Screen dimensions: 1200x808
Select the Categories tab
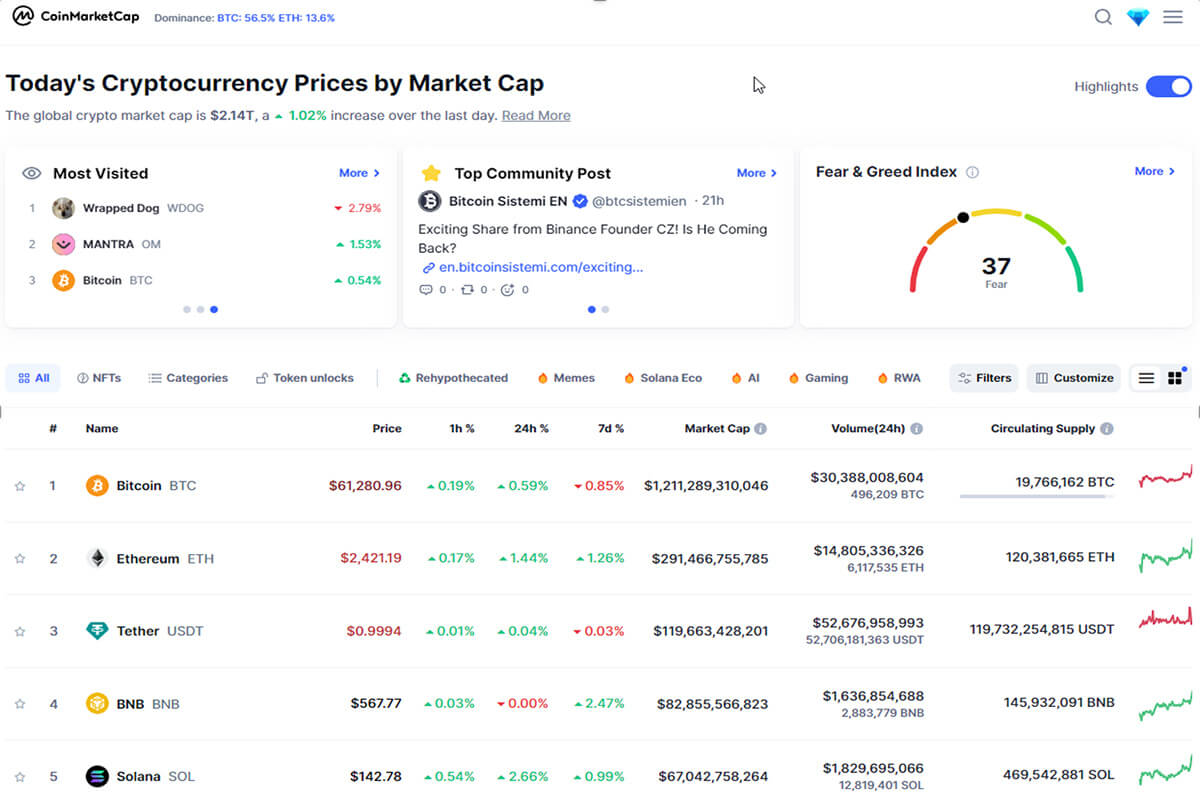(x=188, y=378)
